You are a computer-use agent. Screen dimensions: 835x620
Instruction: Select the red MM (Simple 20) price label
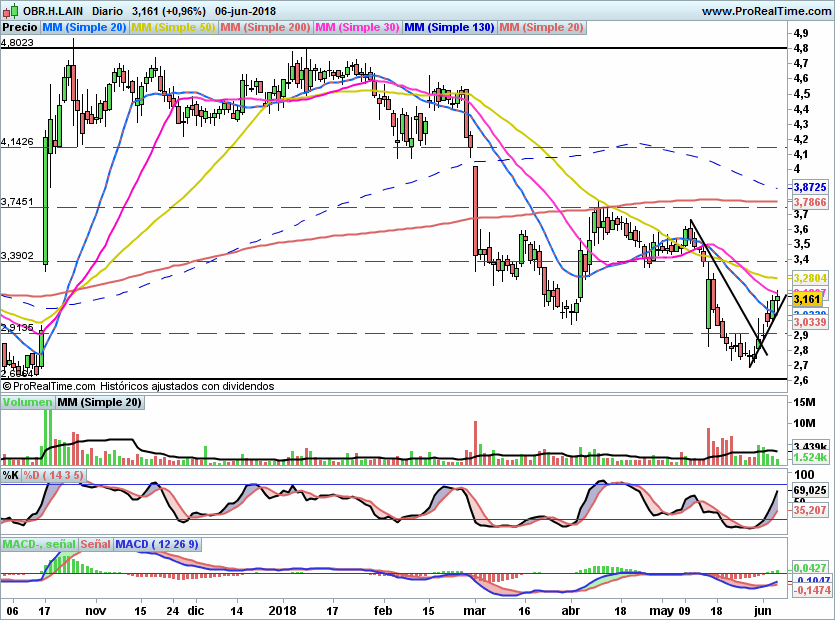click(542, 27)
